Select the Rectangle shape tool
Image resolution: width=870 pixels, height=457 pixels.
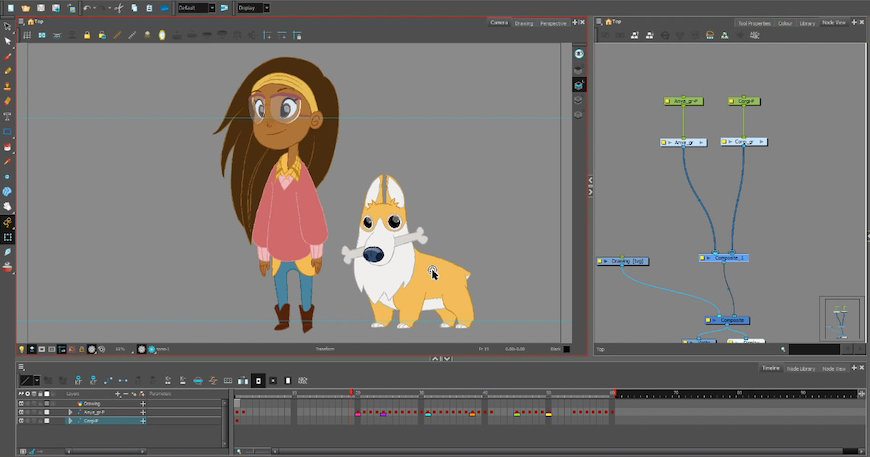[x=7, y=131]
